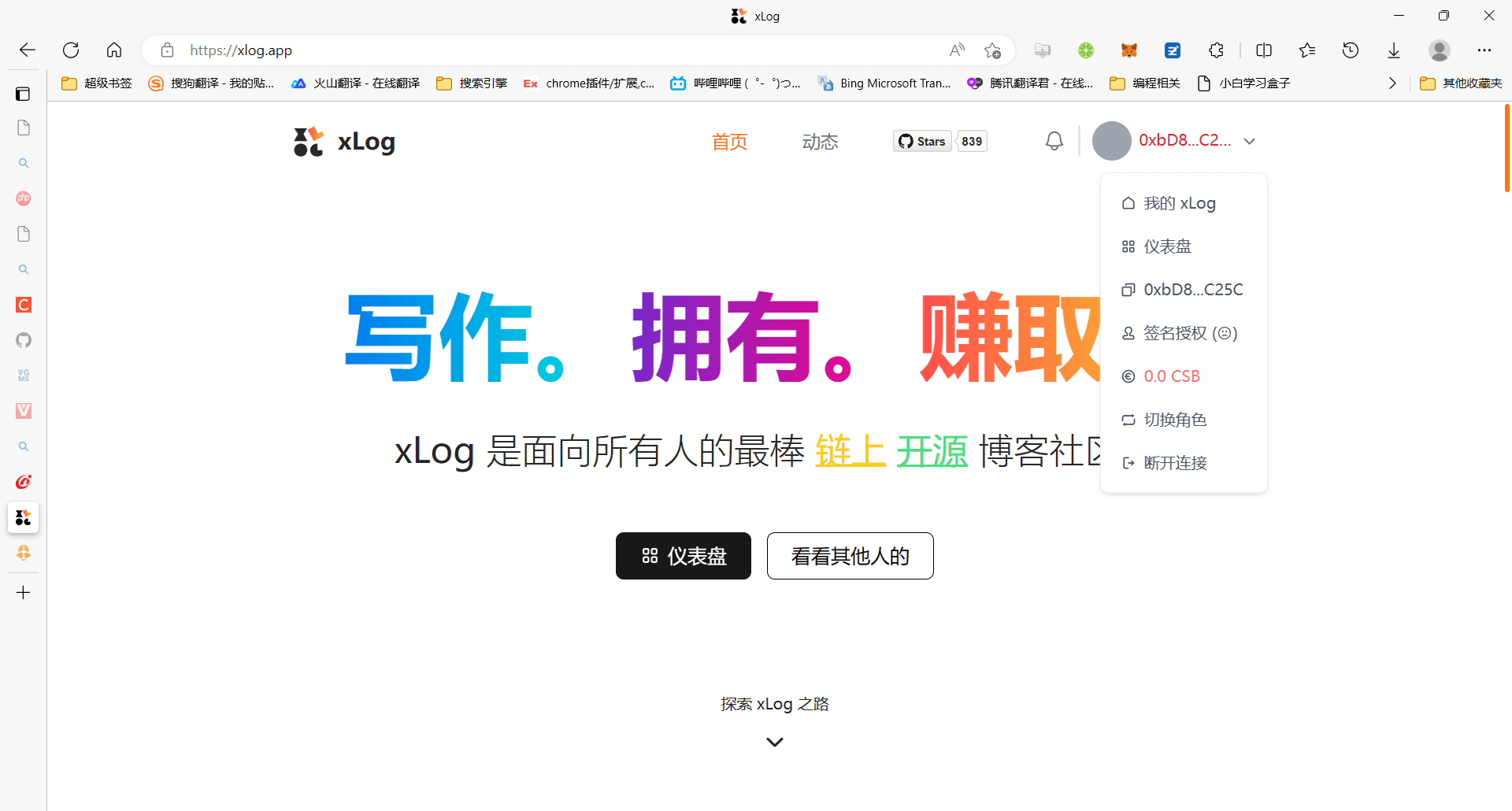The height and width of the screenshot is (811, 1512).
Task: Collapse the 0xbD8...C2 account dropdown
Action: pyautogui.click(x=1249, y=142)
